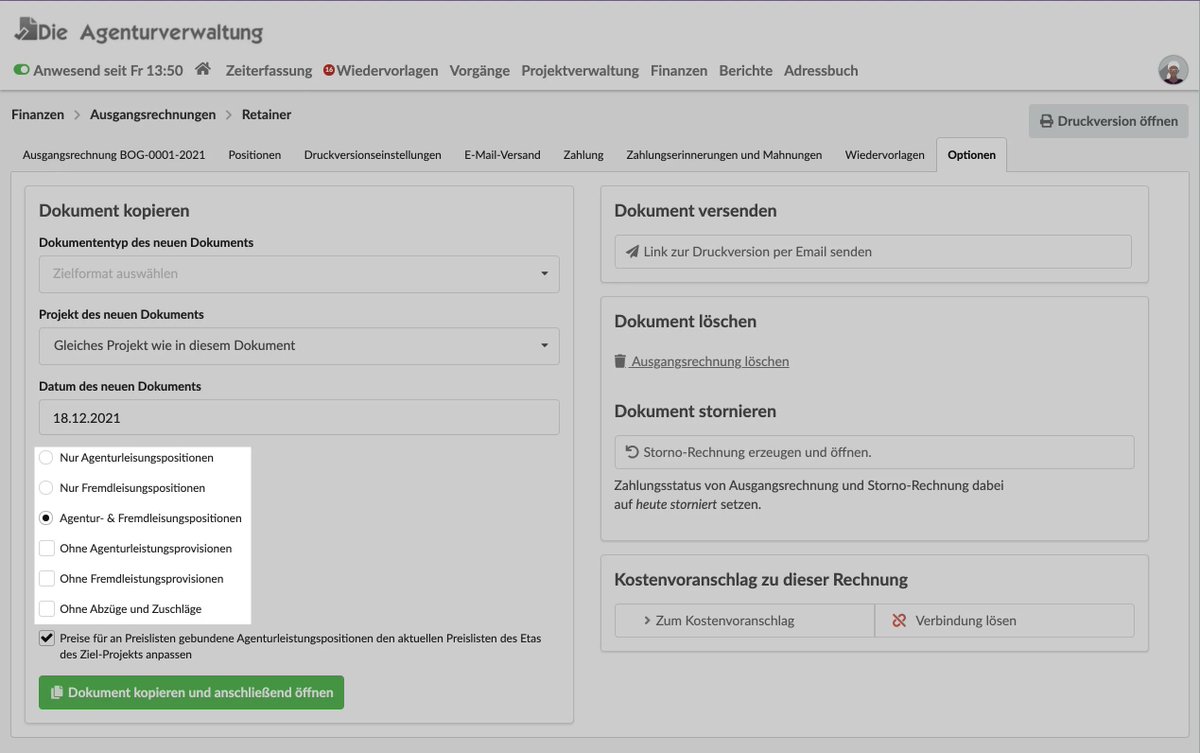Screen dimensions: 1200x753
Task: Open the Zielformat auswählen dropdown
Action: (299, 274)
